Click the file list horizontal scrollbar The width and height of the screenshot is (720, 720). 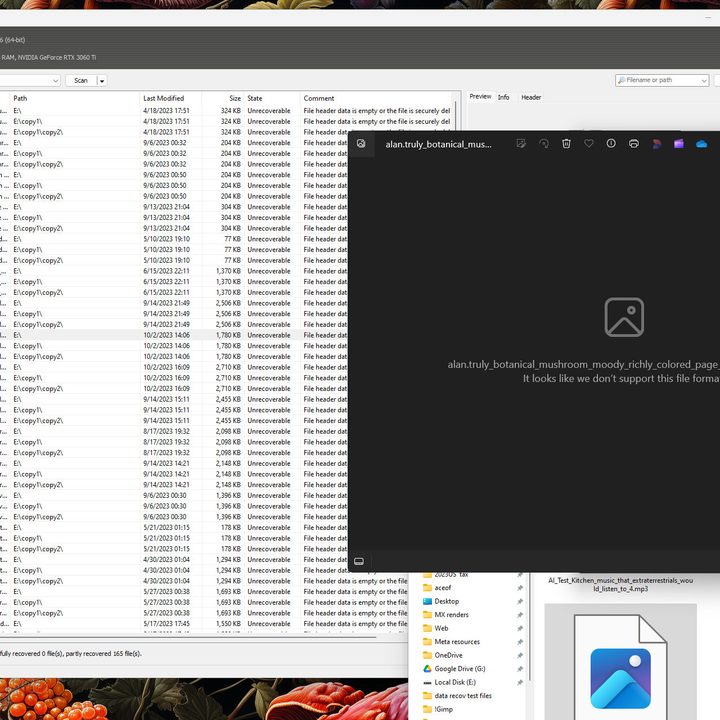(x=188, y=637)
